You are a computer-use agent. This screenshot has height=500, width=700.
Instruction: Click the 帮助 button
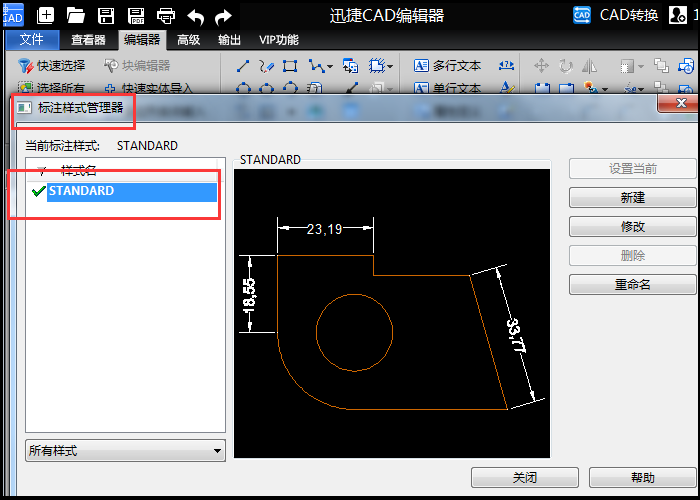point(643,478)
